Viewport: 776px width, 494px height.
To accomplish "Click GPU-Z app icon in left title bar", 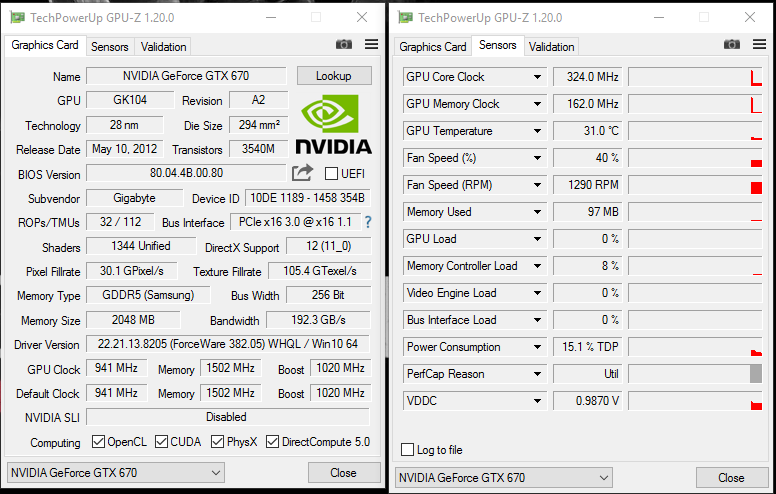I will (17, 17).
